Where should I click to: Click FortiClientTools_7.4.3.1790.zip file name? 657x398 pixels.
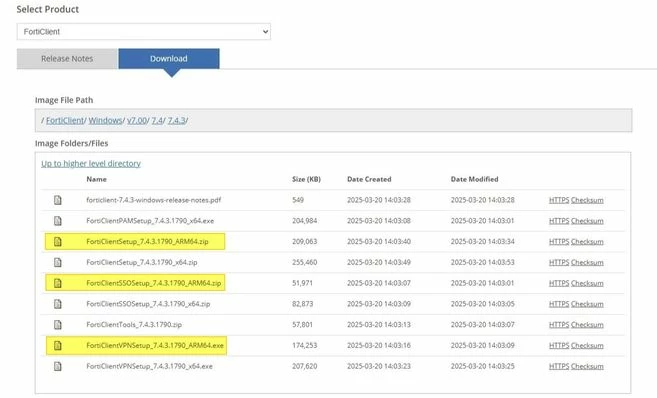point(134,325)
